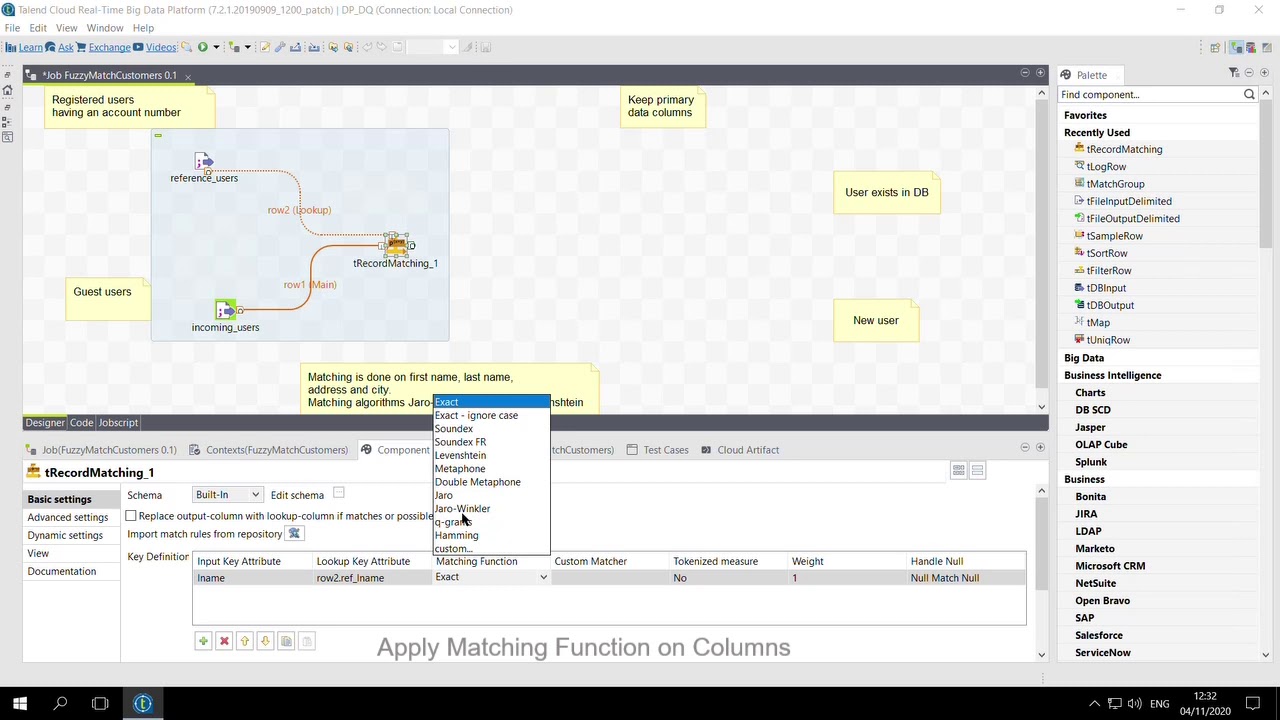
Task: Run the job with the green play icon
Action: [202, 47]
